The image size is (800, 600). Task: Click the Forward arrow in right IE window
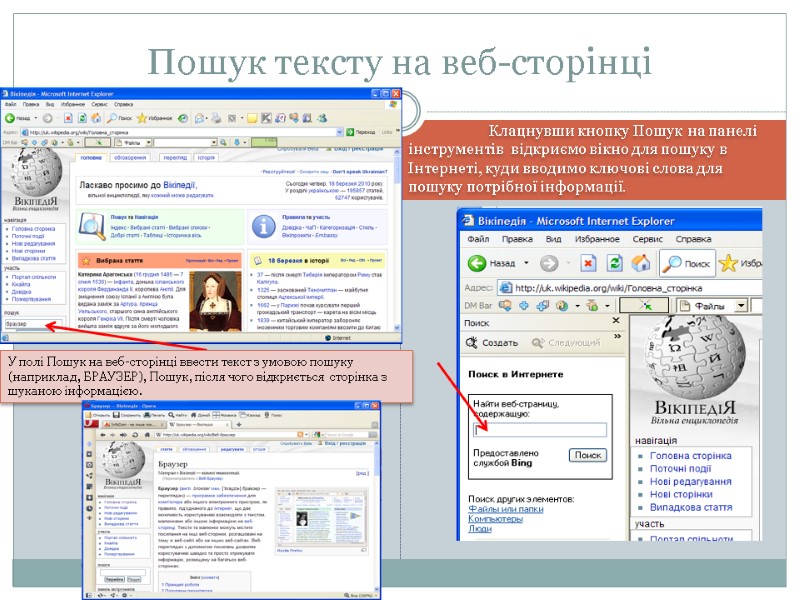pyautogui.click(x=549, y=263)
